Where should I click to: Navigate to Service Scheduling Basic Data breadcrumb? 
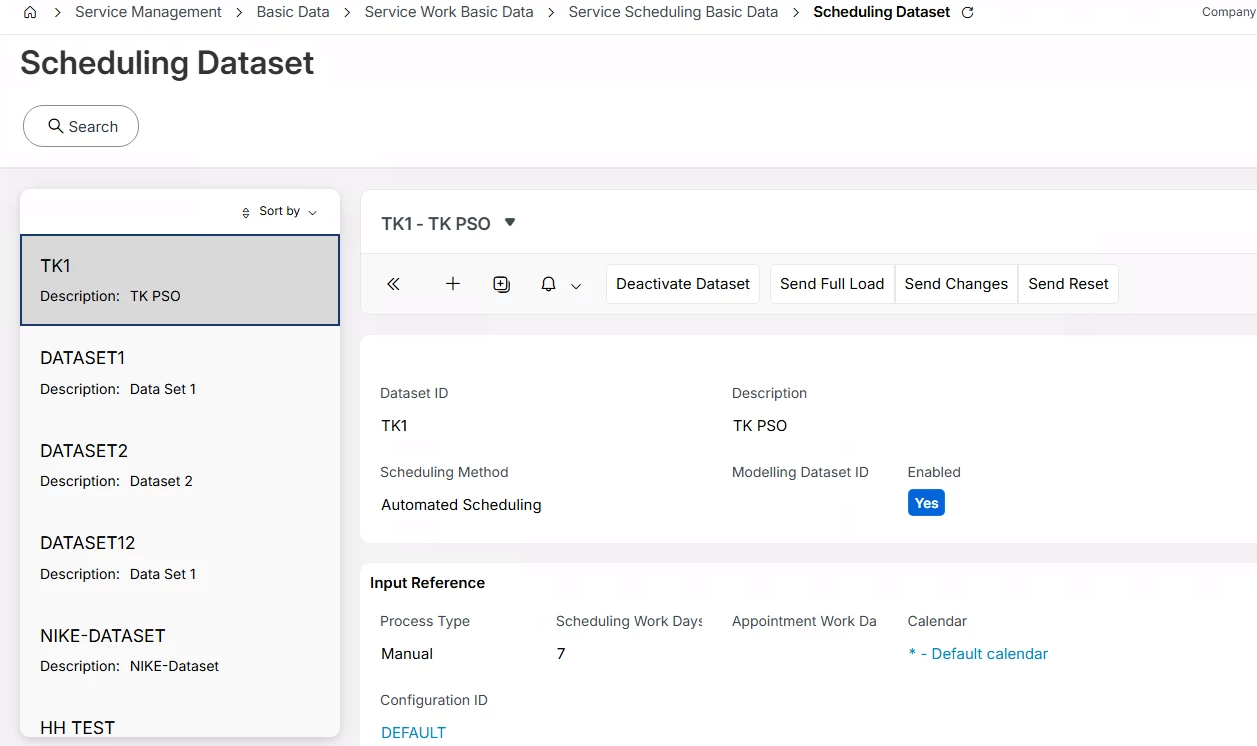673,12
